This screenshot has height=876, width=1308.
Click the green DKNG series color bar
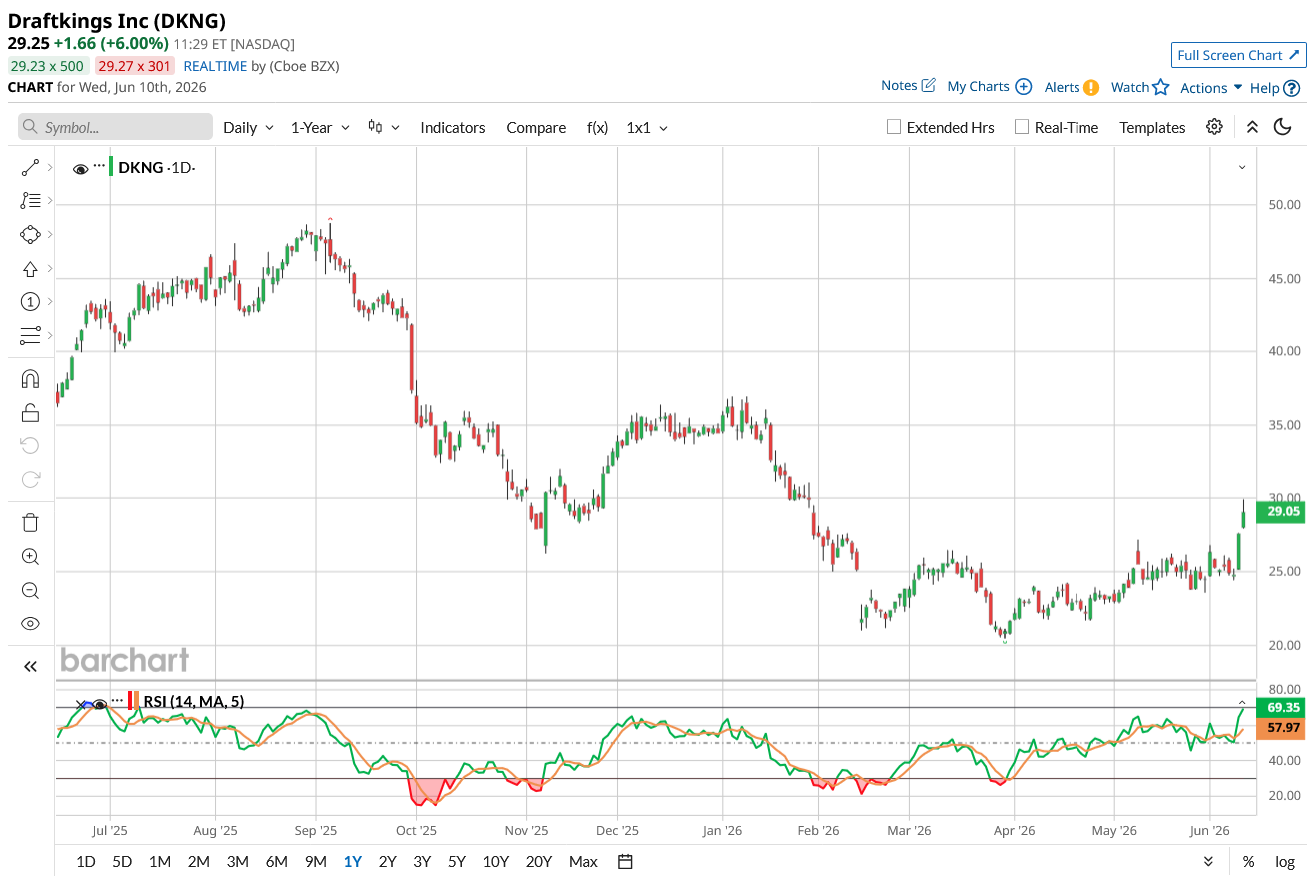pyautogui.click(x=111, y=167)
